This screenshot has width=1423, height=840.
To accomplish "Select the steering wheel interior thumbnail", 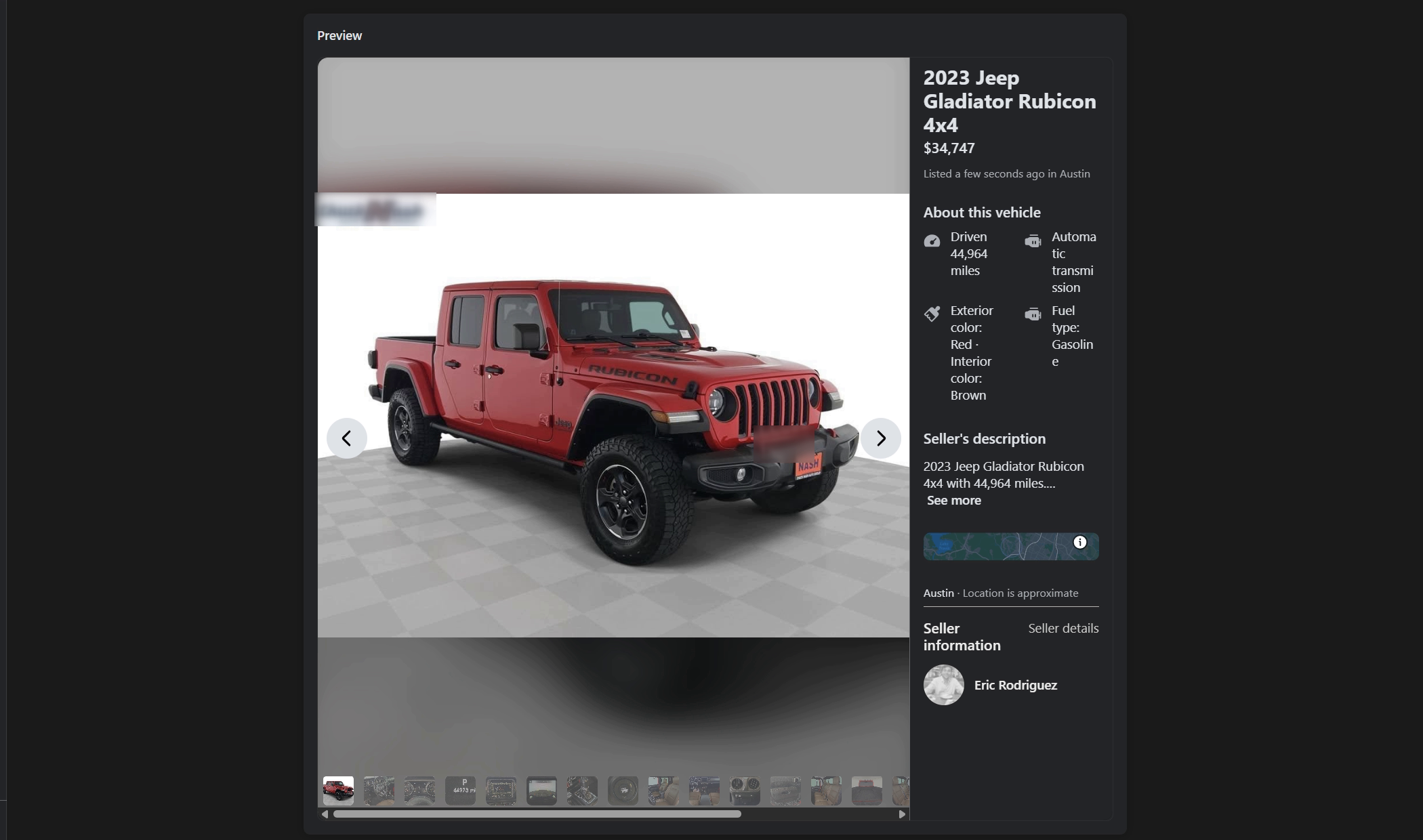I will [x=379, y=791].
